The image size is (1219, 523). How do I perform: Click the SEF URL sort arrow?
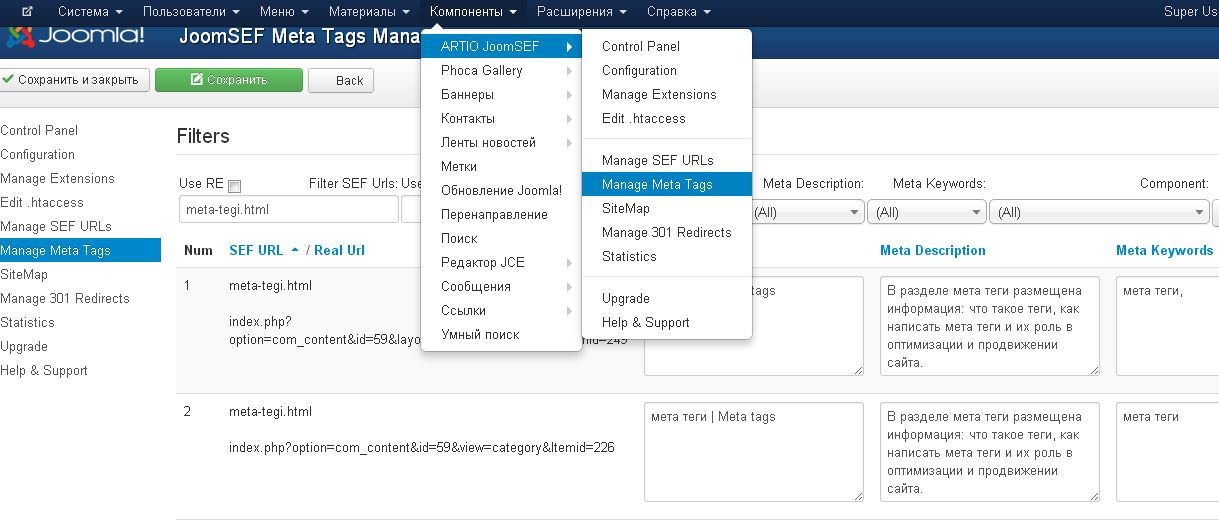[295, 250]
